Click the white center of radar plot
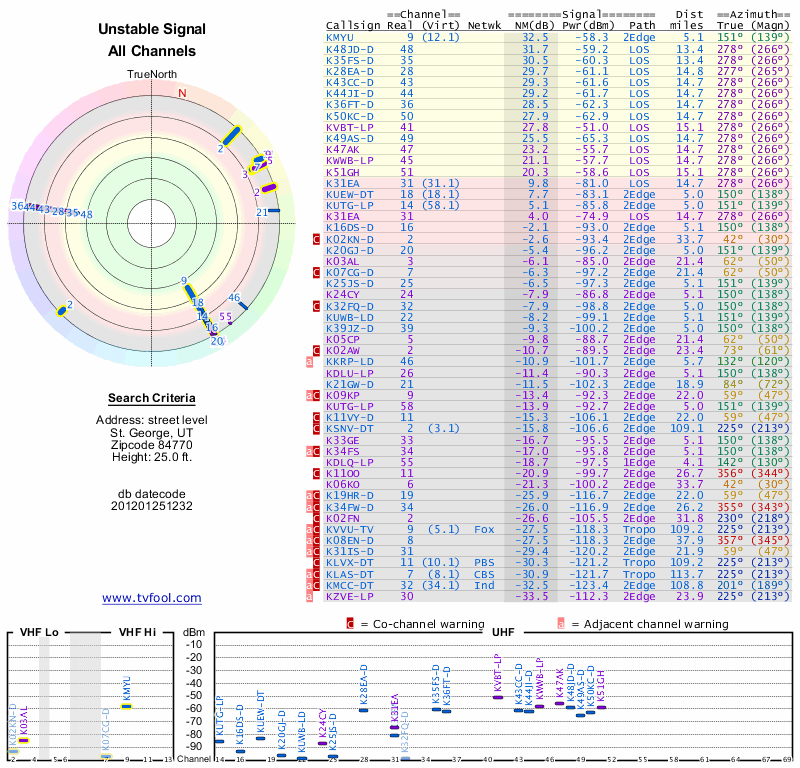Screen dimensions: 800x768 click(152, 220)
